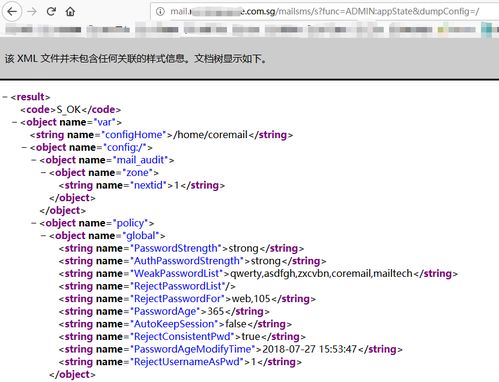Click the RejectUsernameAsPwd string entry
Screen dimensions: 499x382
180,362
